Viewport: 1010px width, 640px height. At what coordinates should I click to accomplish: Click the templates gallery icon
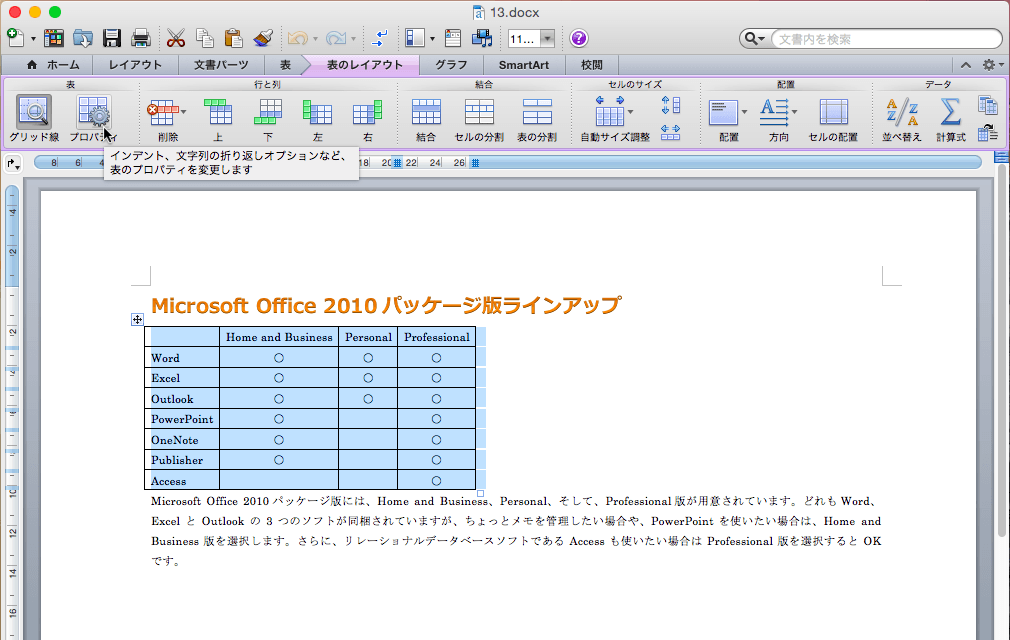53,39
